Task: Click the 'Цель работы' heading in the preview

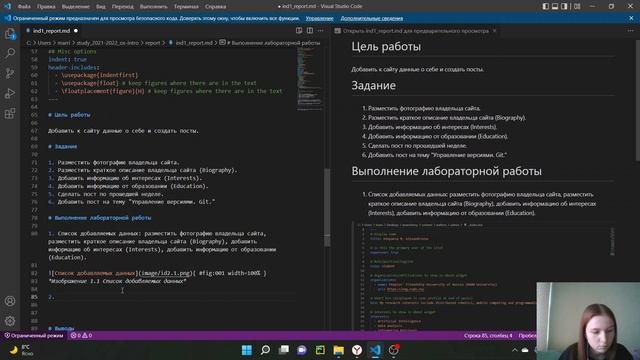Action: coord(386,47)
